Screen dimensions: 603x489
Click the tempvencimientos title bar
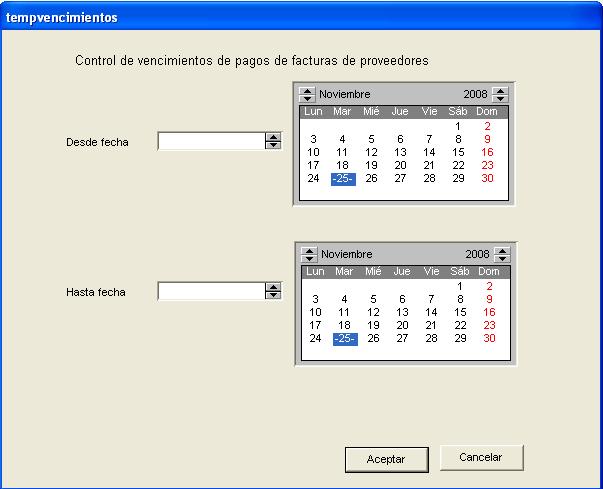[302, 17]
